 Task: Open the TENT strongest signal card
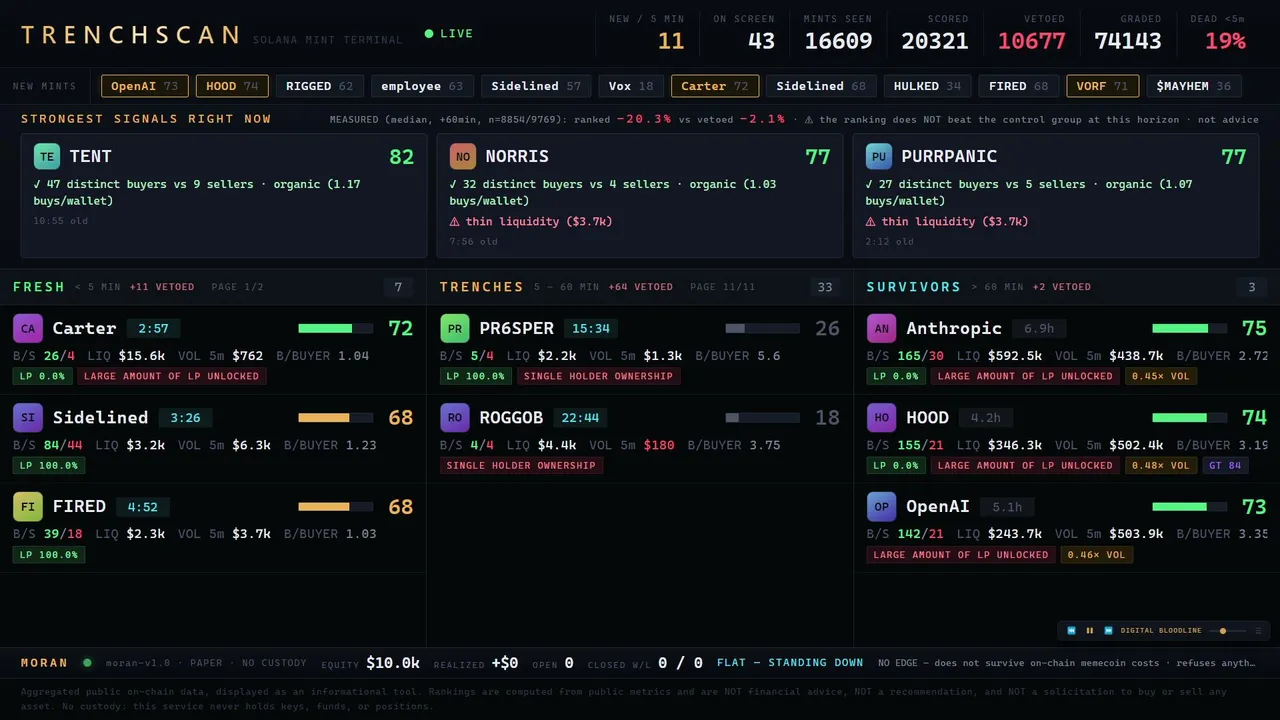(x=223, y=196)
